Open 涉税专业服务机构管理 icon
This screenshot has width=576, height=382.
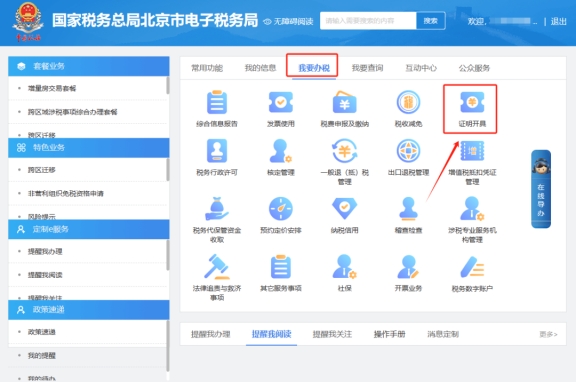472,209
